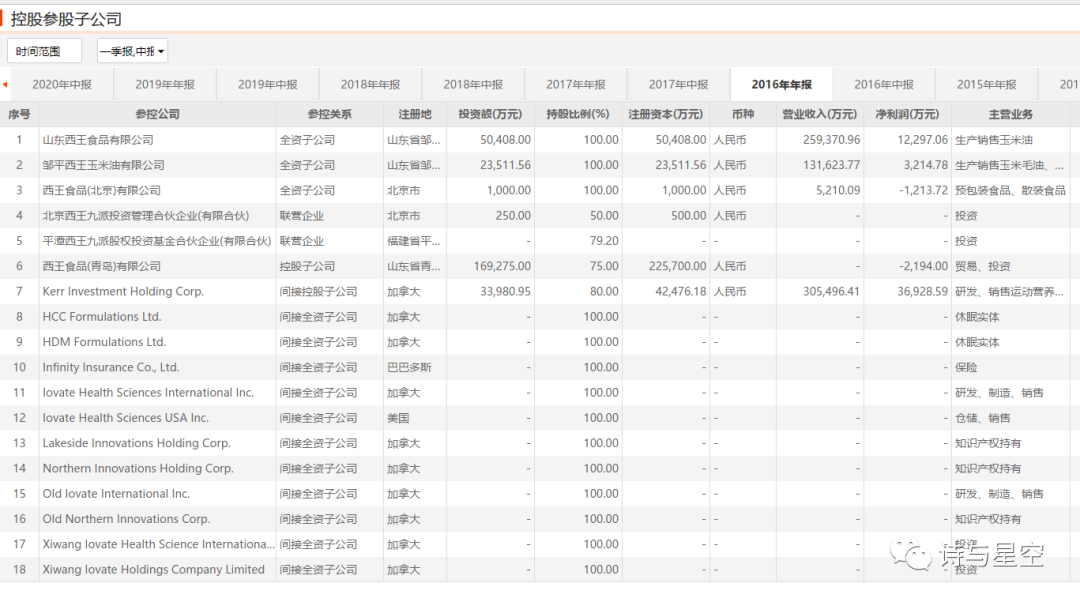The image size is (1080, 602).
Task: Sort by the 投资额(万元) column header
Action: (x=490, y=114)
